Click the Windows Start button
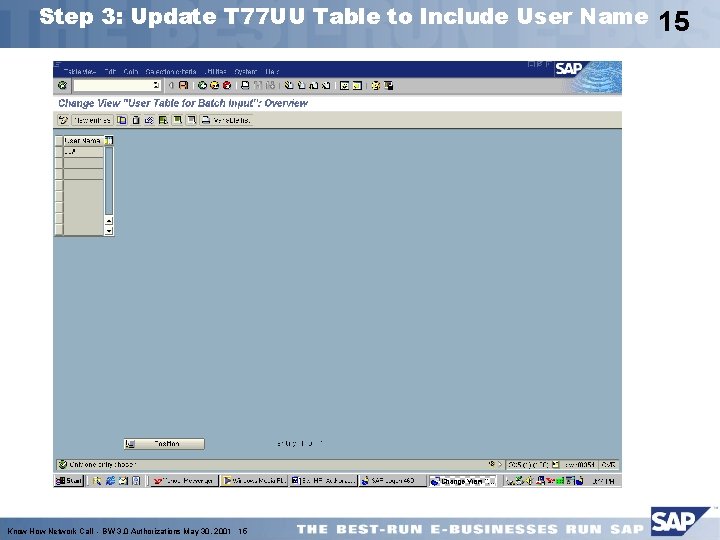 coord(69,481)
